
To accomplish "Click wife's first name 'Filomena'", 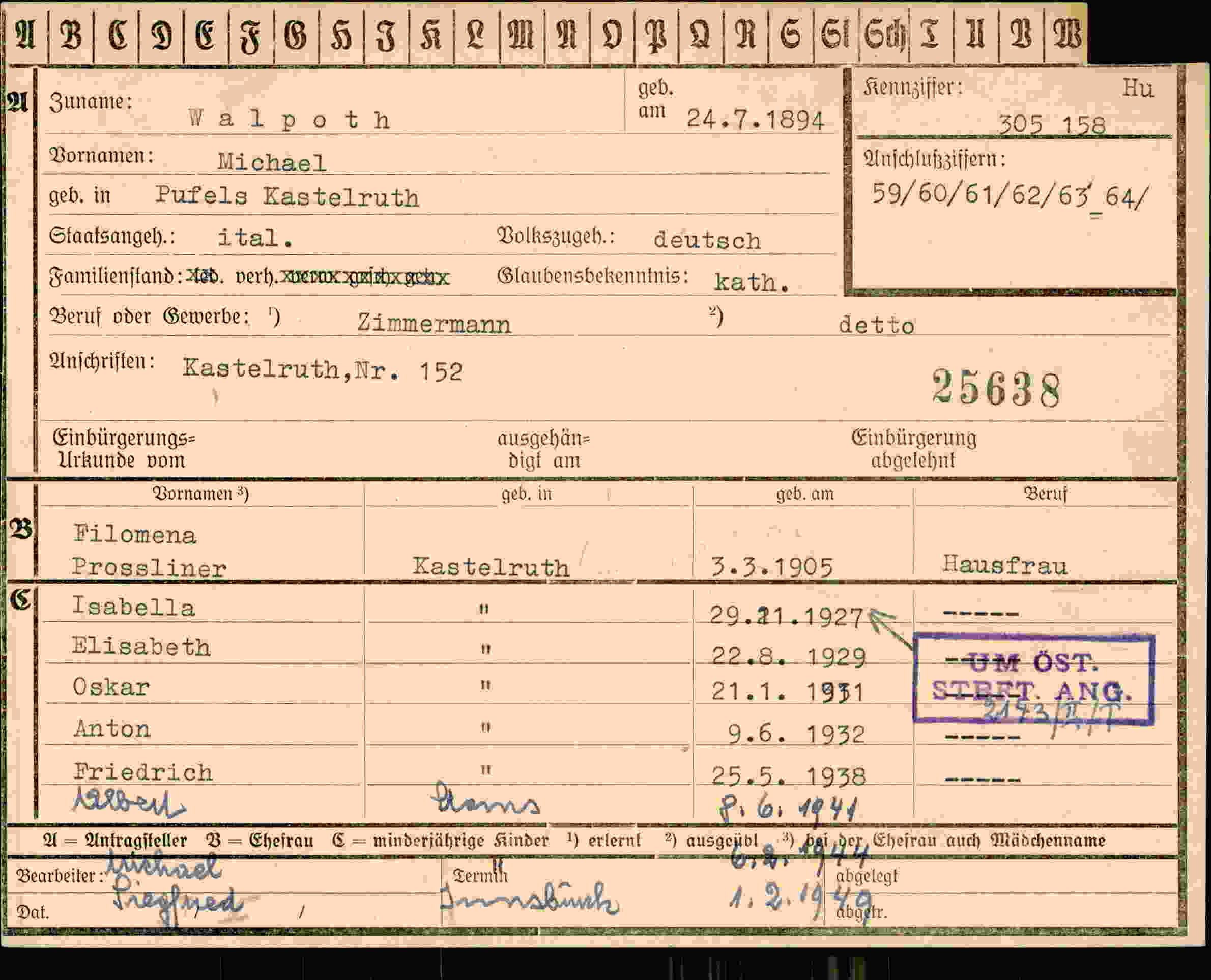I will [x=135, y=533].
